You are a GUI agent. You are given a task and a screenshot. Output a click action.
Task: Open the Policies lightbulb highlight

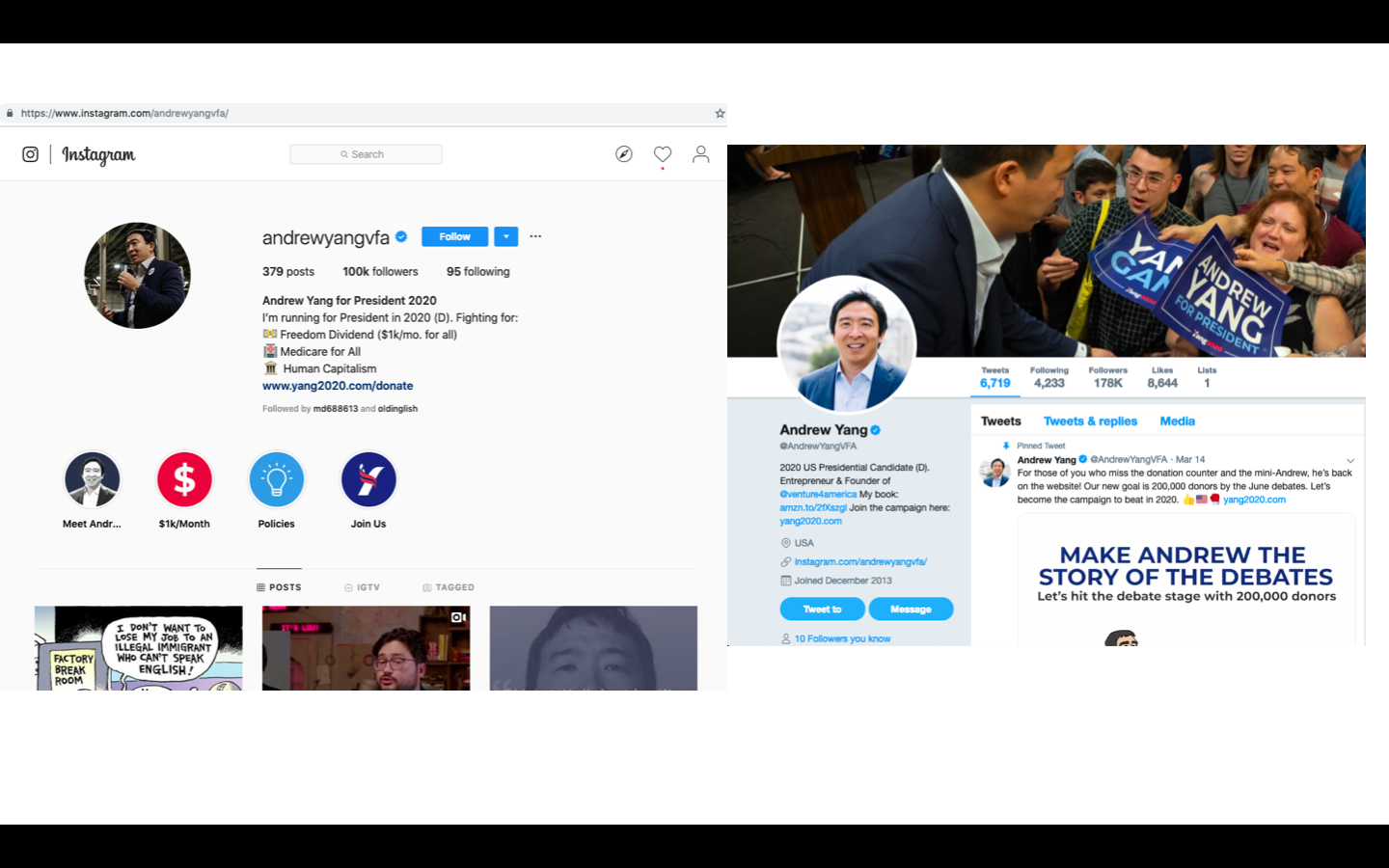(x=277, y=479)
